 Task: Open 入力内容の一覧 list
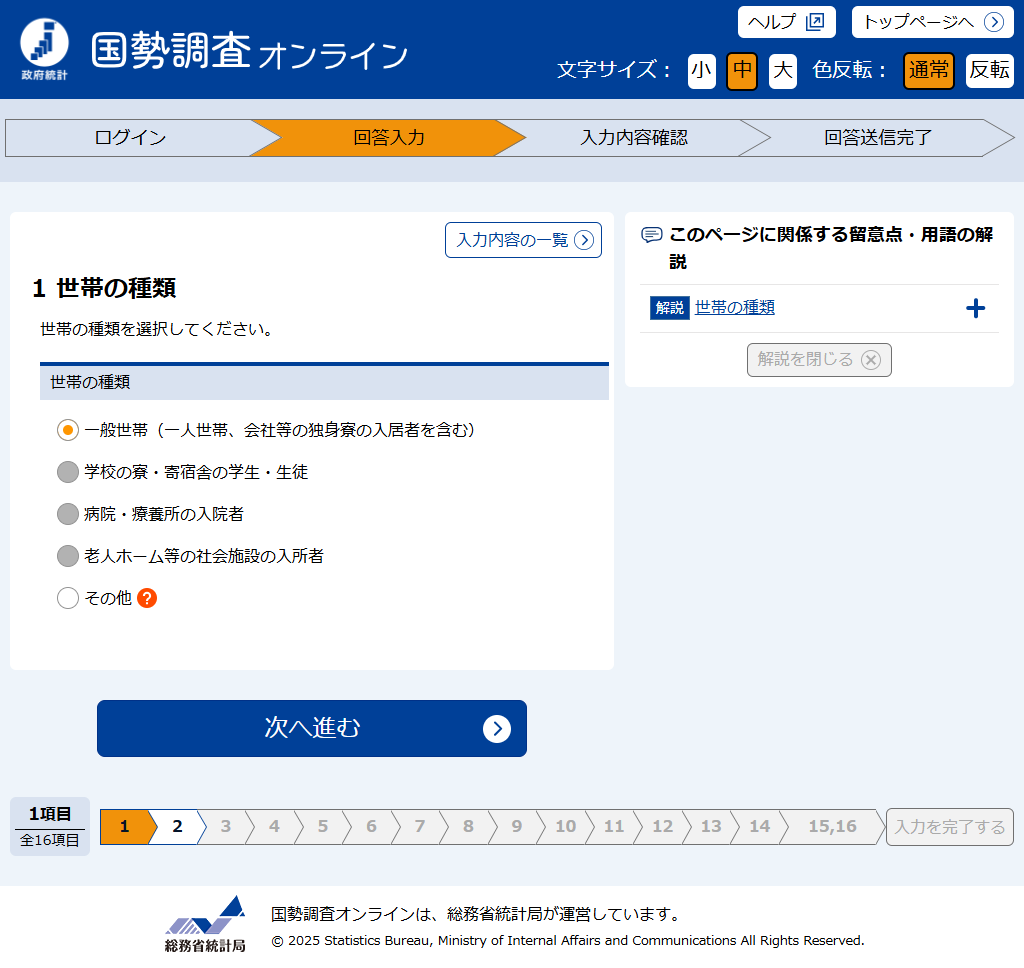click(523, 240)
